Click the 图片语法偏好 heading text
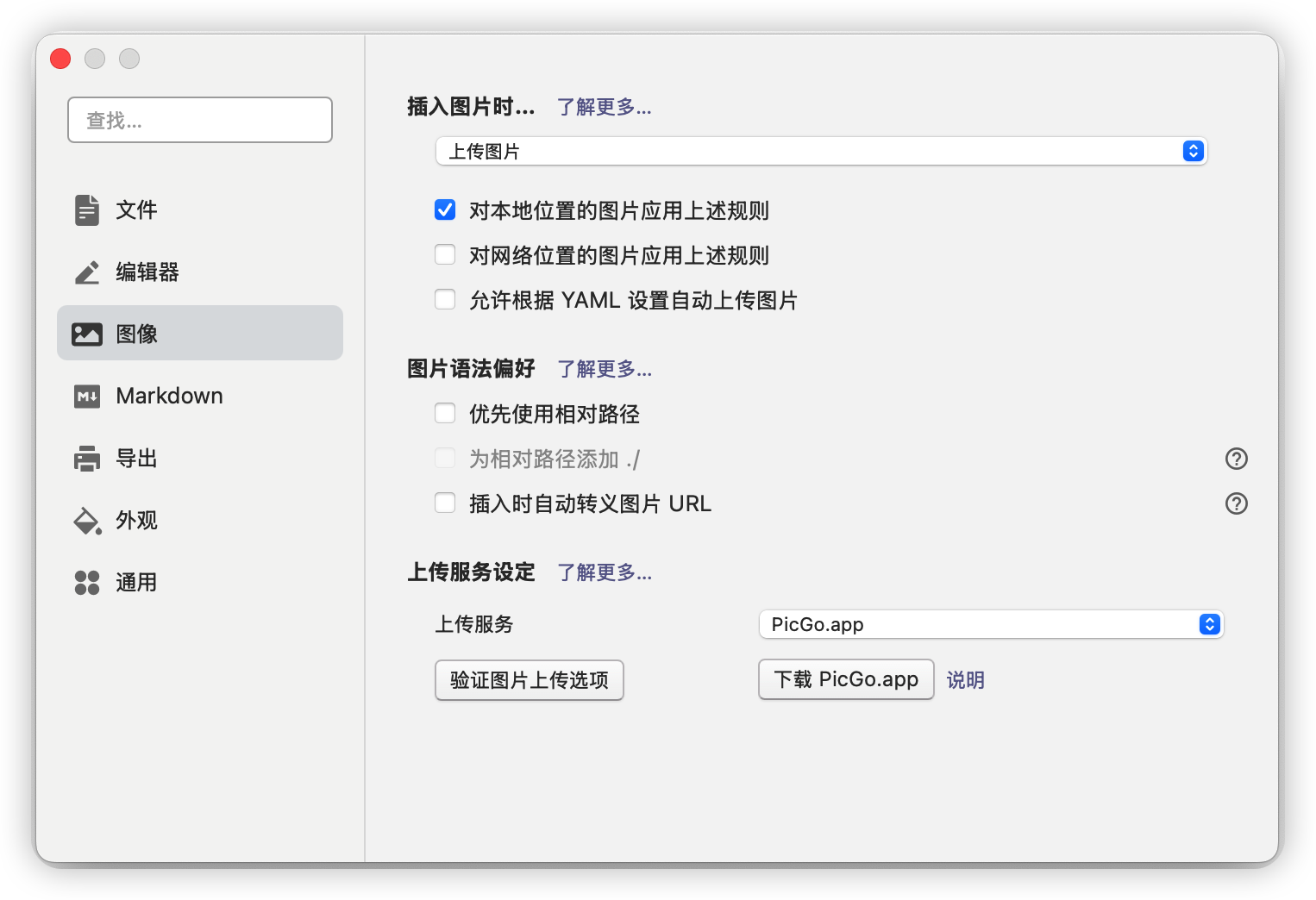1316x900 pixels. (471, 369)
